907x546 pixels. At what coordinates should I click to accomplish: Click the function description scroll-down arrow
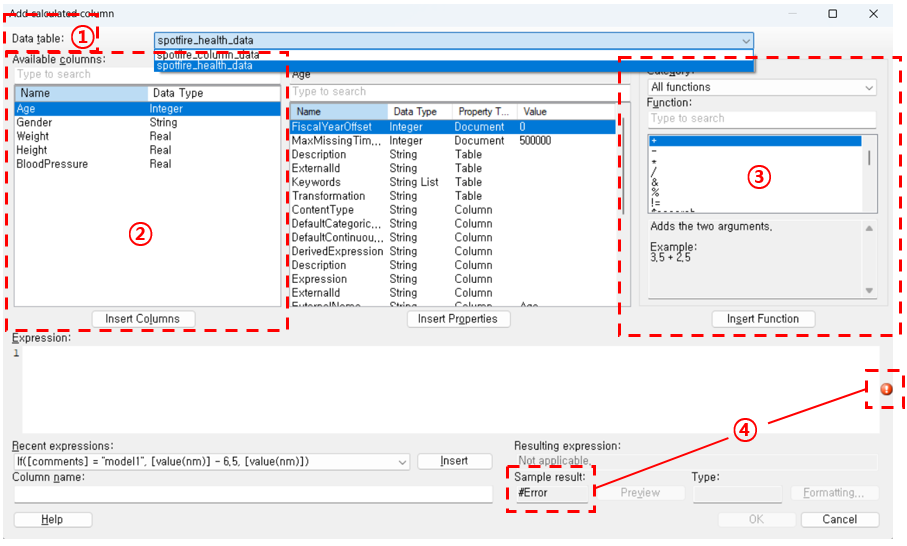[869, 291]
